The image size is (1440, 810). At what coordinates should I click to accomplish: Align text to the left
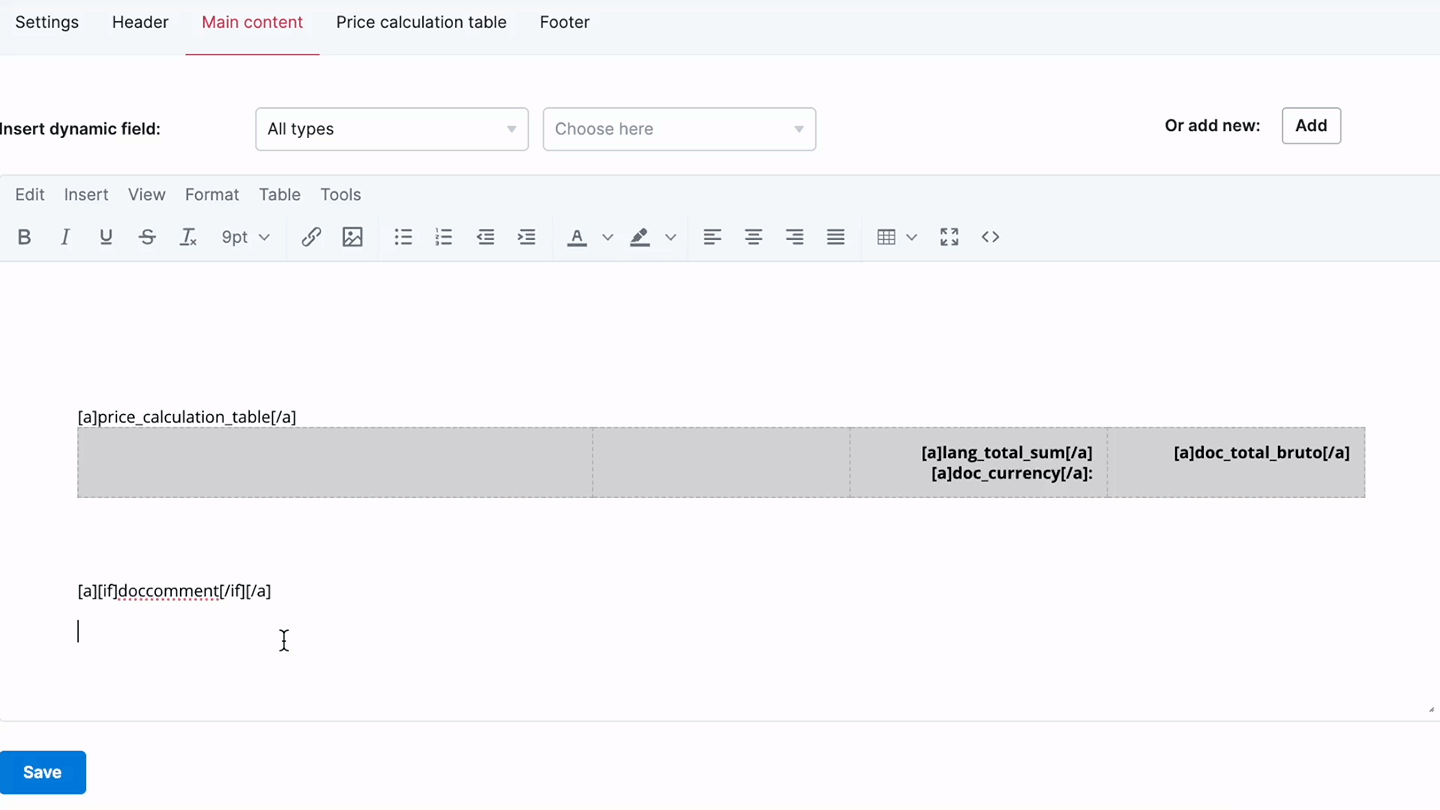[712, 237]
